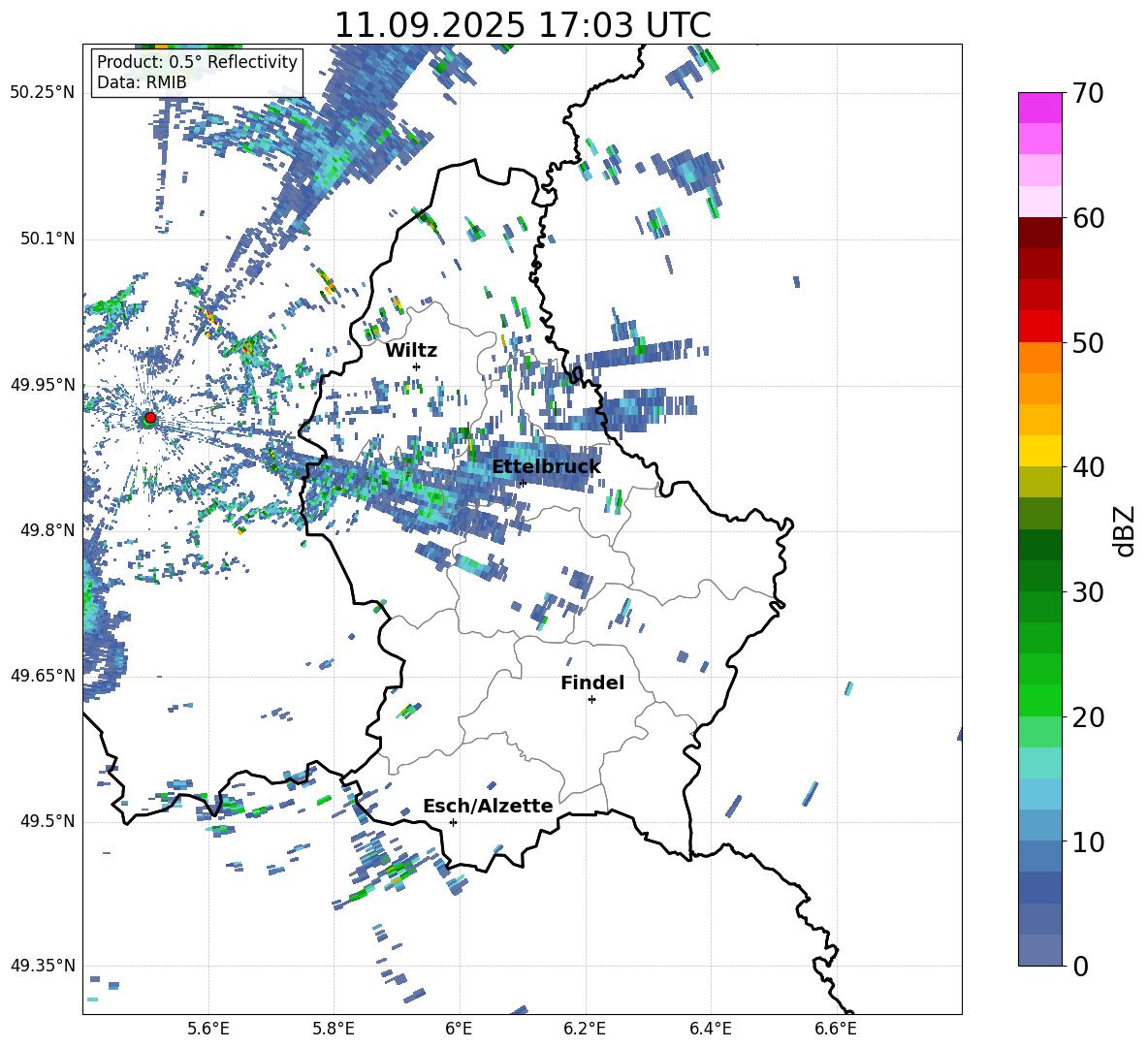Screen dimensions: 1148x1048
Task: Click the Wiltz station cross marker
Action: [416, 366]
